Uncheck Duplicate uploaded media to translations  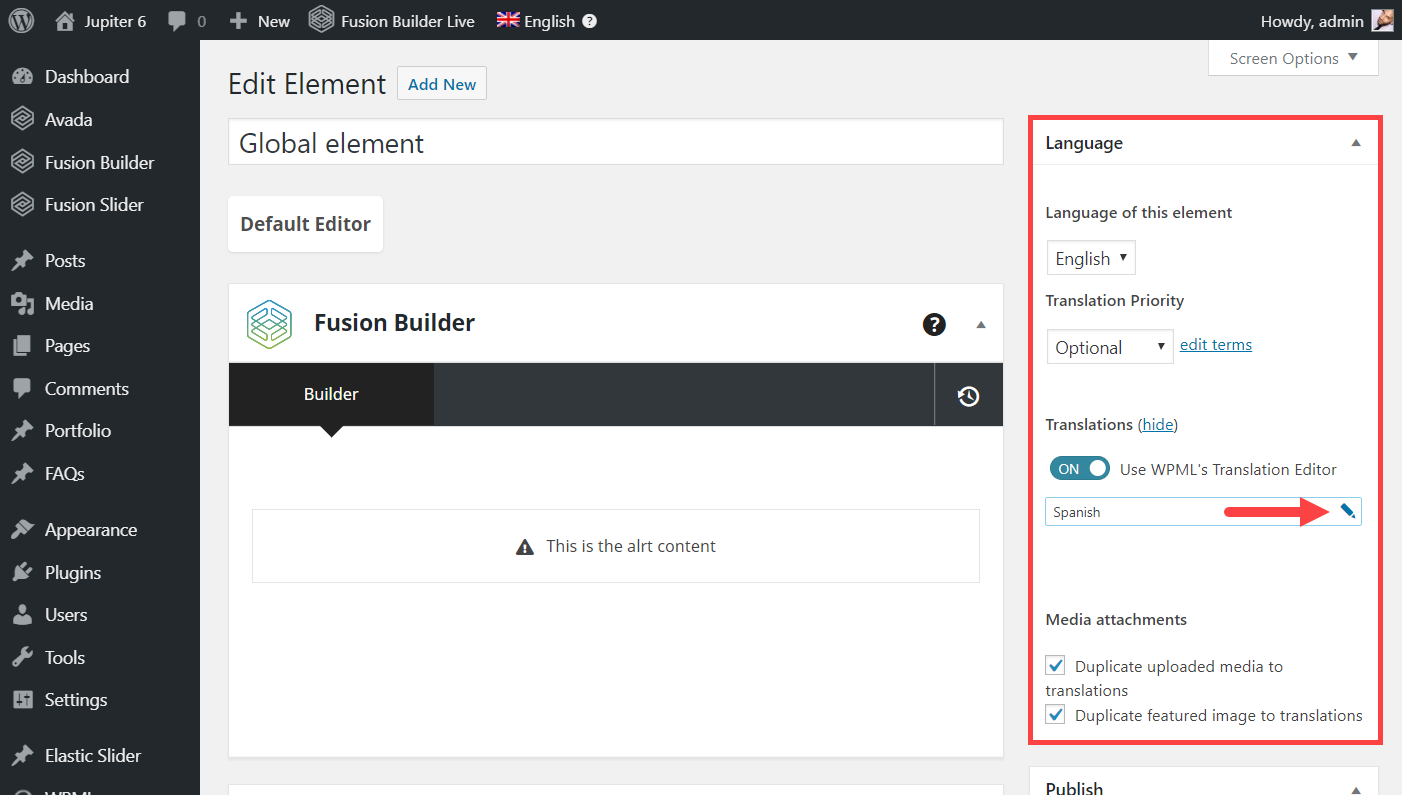1055,665
